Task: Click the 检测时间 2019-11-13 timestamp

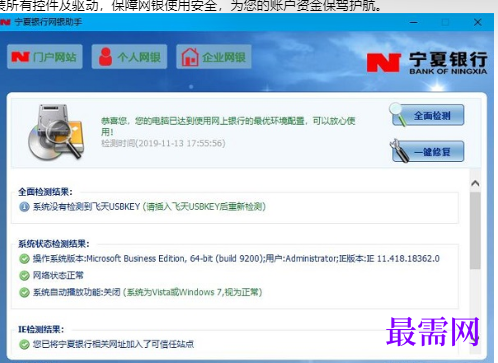Action: (x=163, y=143)
